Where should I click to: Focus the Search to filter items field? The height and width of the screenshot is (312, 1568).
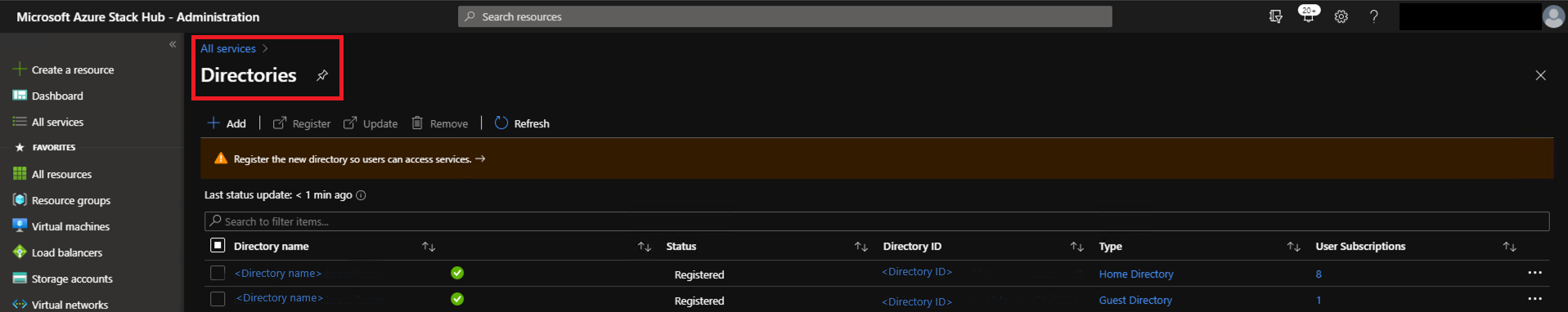[x=877, y=221]
